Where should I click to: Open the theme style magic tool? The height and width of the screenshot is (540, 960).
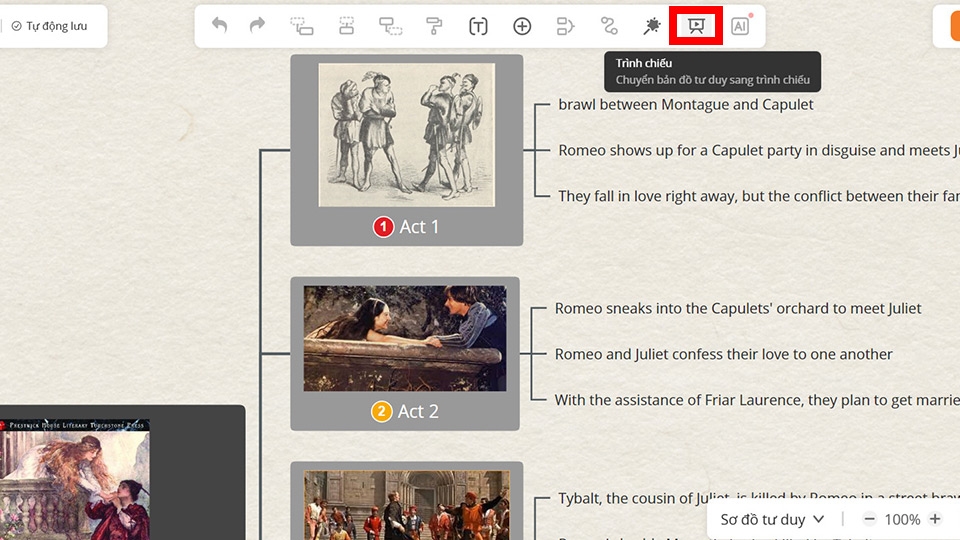(652, 26)
